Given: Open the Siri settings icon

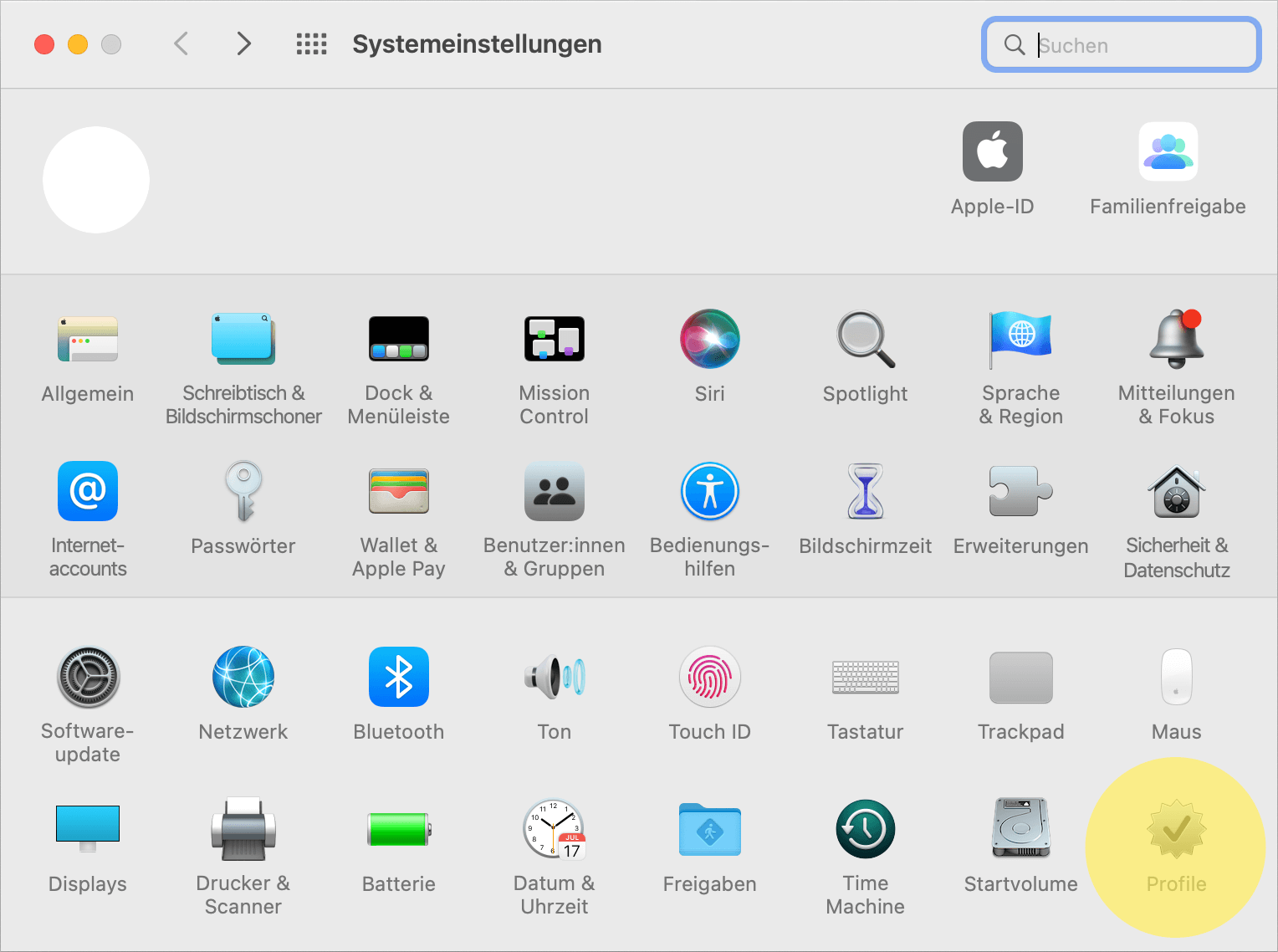Looking at the screenshot, I should coord(709,339).
